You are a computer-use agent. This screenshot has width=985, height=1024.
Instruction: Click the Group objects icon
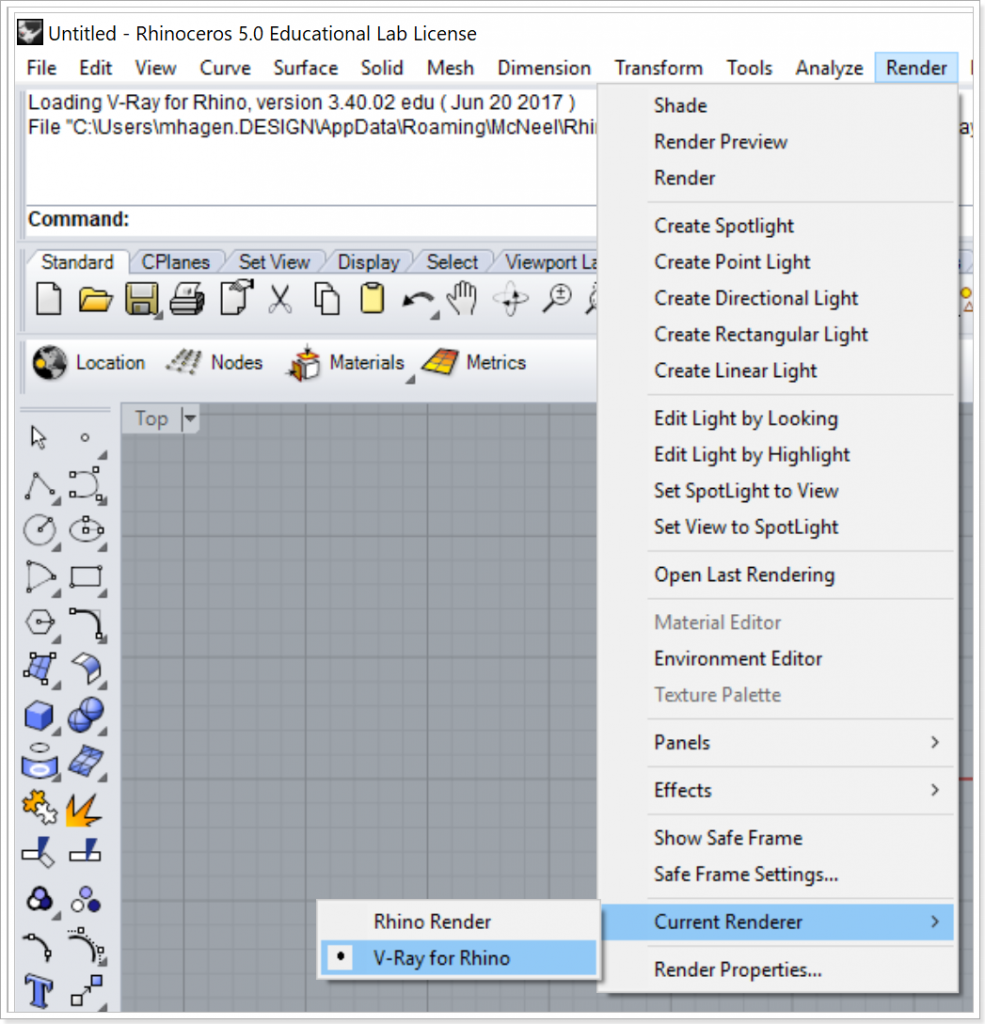(39, 900)
